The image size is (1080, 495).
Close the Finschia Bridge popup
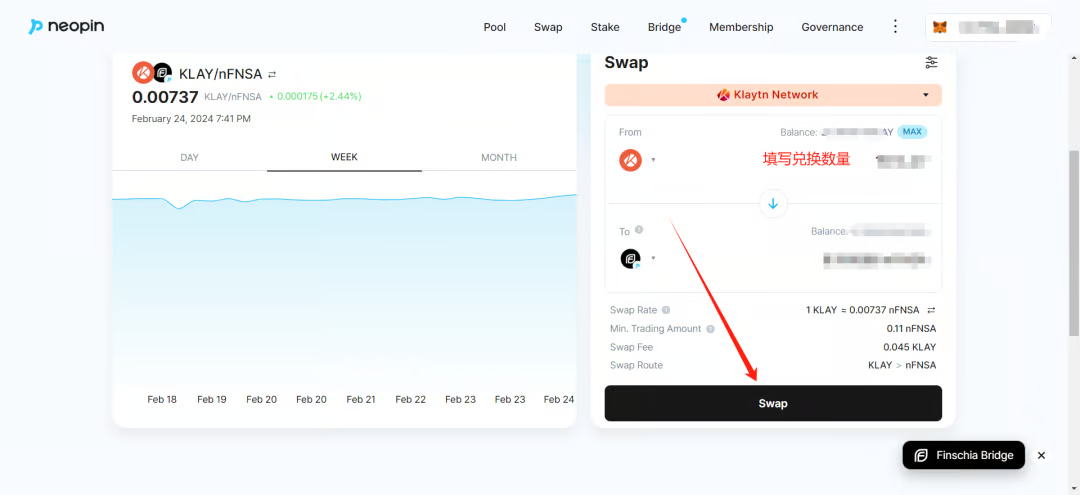pyautogui.click(x=1041, y=455)
